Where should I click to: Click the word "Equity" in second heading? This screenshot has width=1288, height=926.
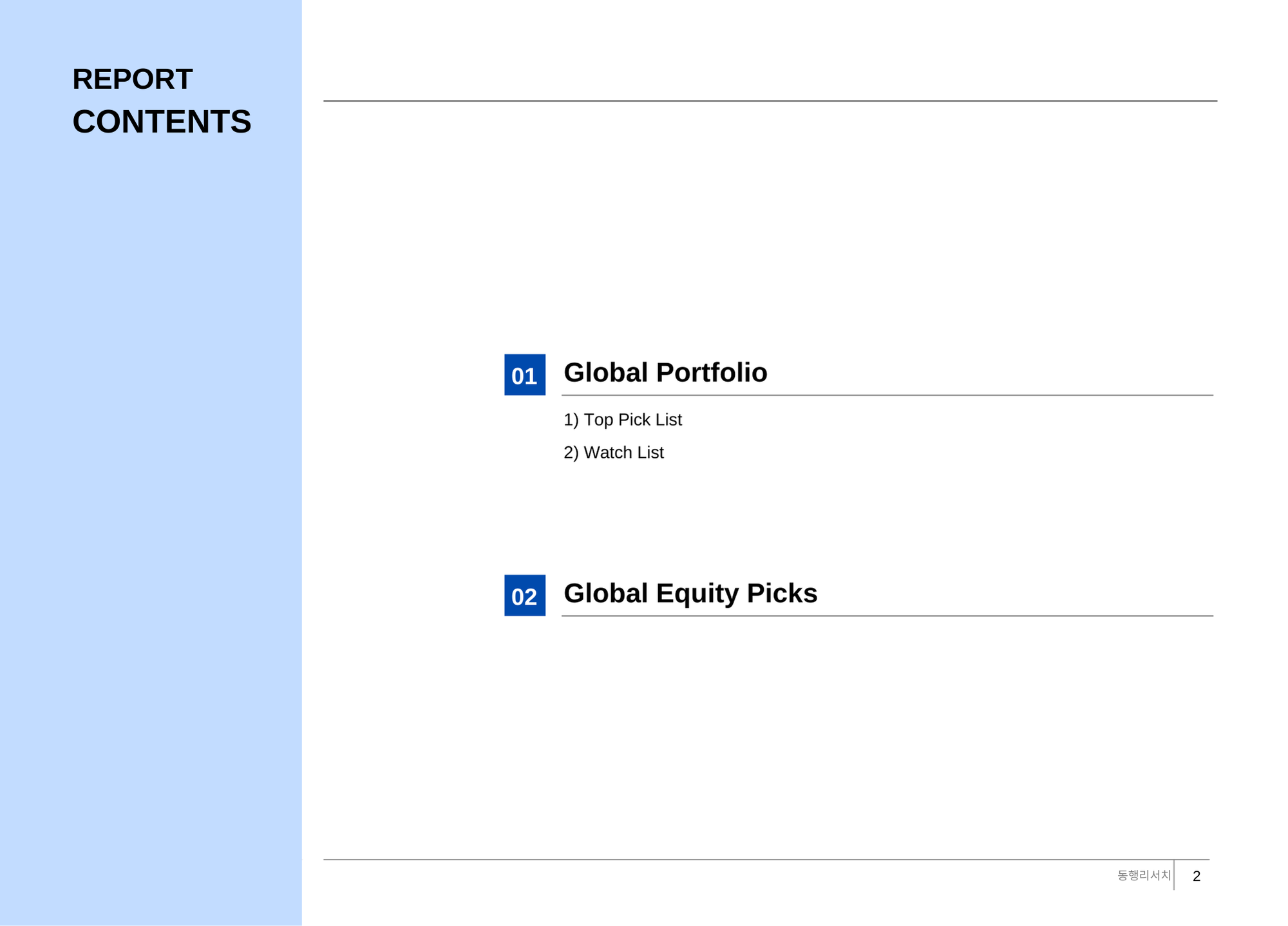tap(697, 594)
